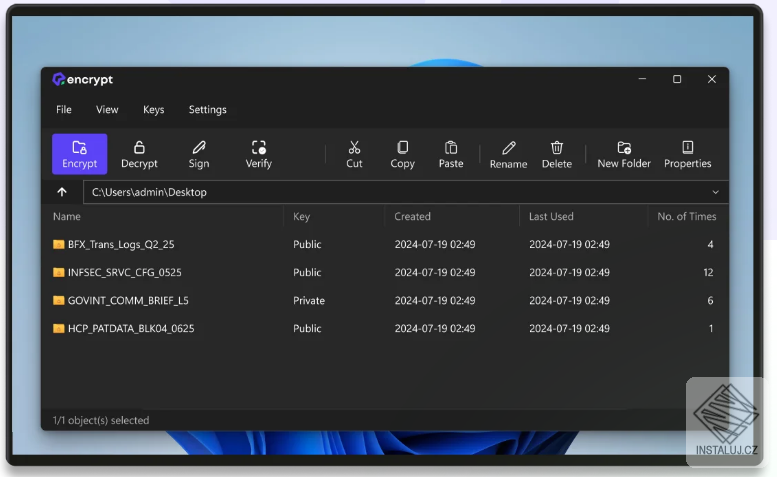This screenshot has height=477, width=777.
Task: Close the encrypt window
Action: (x=712, y=79)
